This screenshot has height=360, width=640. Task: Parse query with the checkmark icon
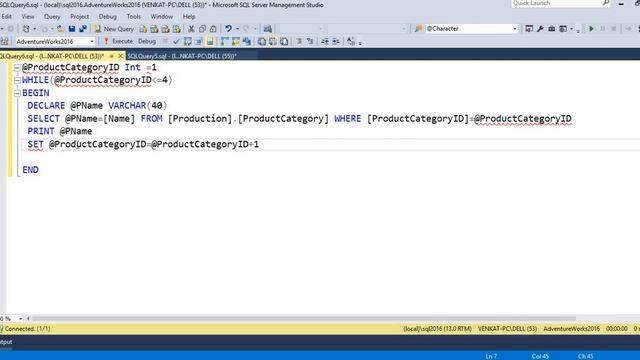(x=176, y=41)
